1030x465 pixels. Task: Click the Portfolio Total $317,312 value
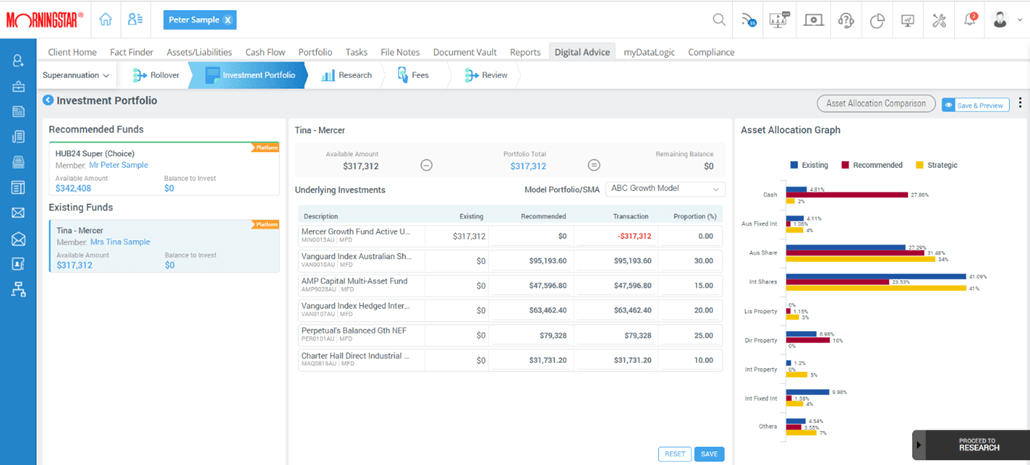pyautogui.click(x=528, y=166)
